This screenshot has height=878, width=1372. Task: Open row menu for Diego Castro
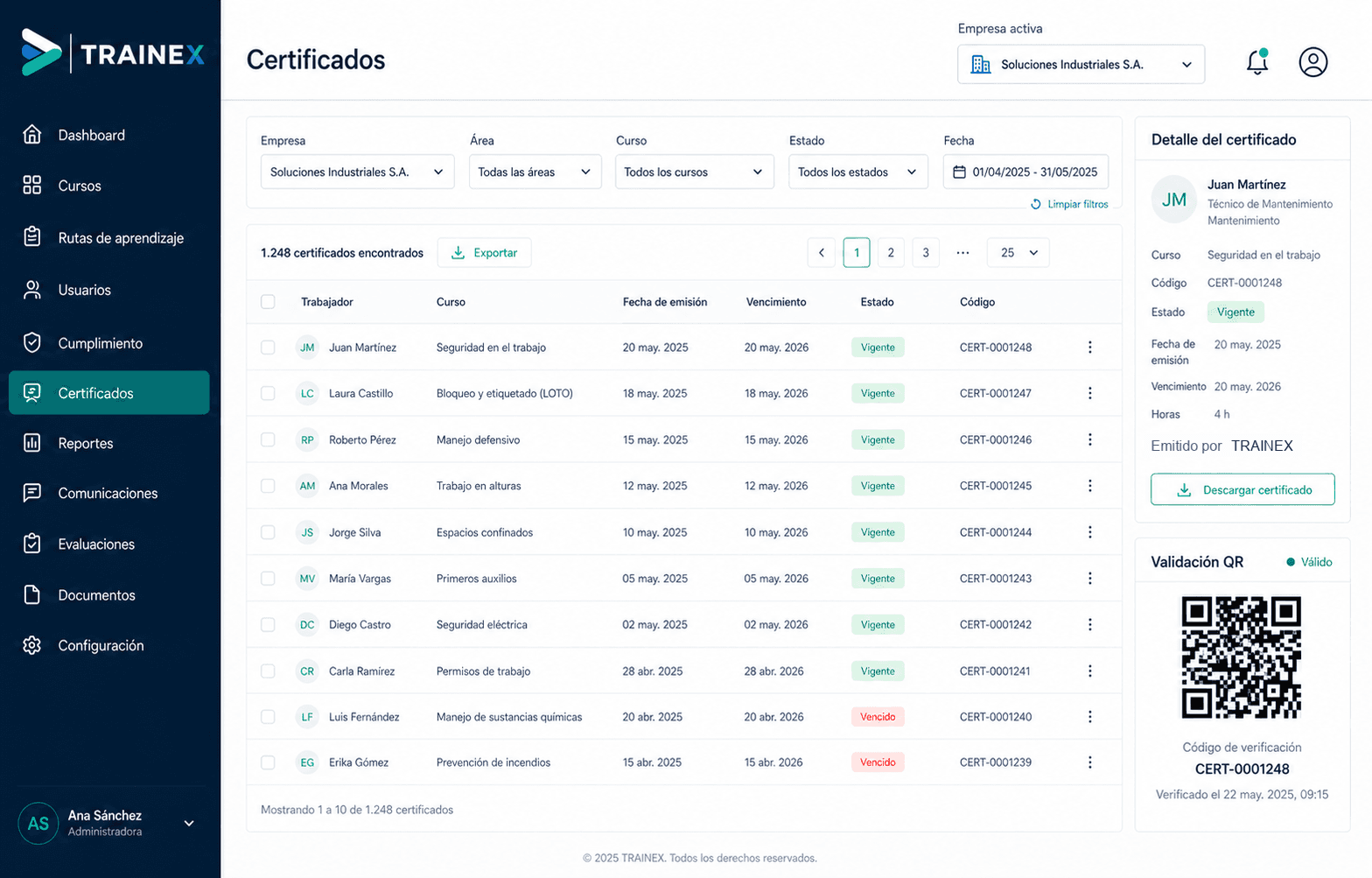[1089, 625]
